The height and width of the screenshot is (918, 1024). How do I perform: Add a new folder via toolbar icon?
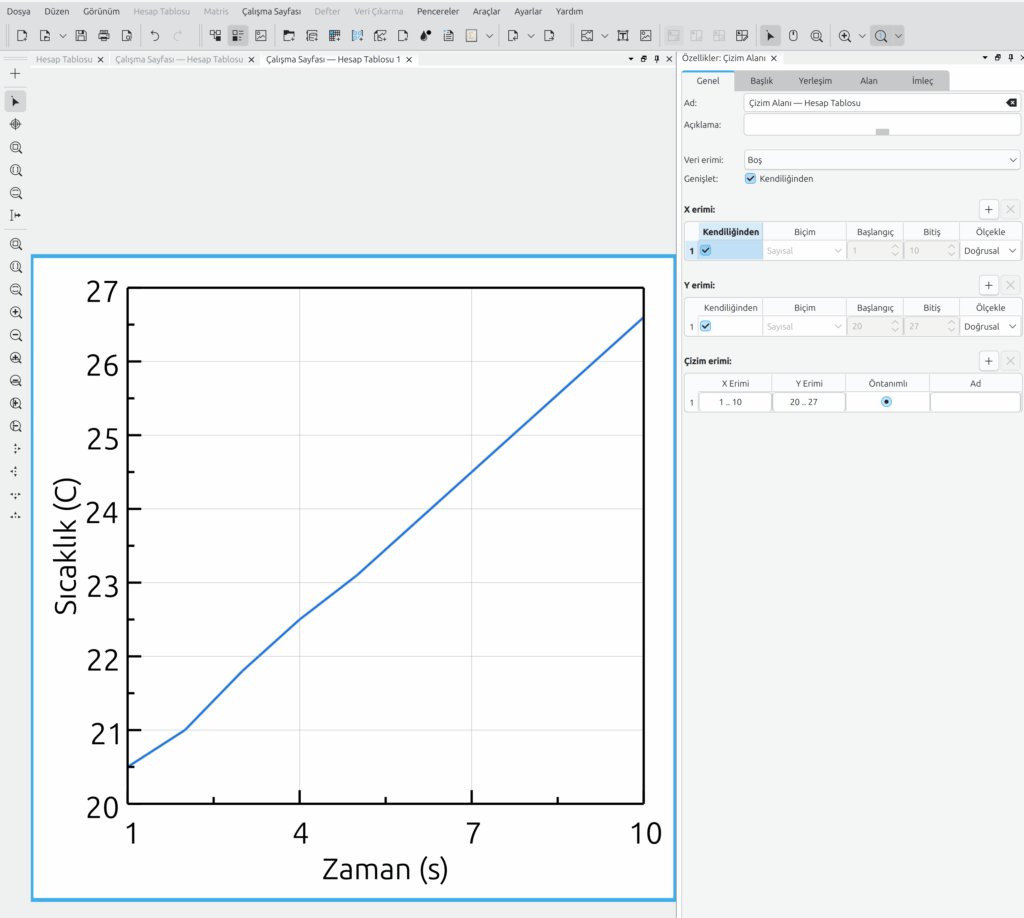(289, 36)
